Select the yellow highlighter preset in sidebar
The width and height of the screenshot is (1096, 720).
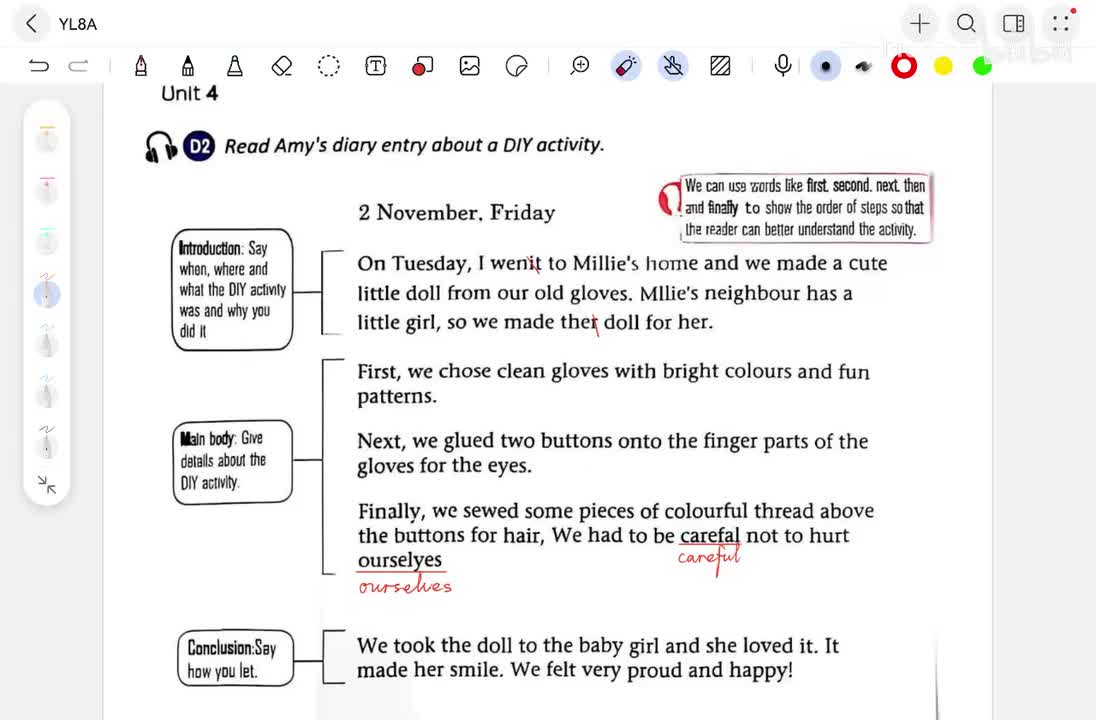47,138
